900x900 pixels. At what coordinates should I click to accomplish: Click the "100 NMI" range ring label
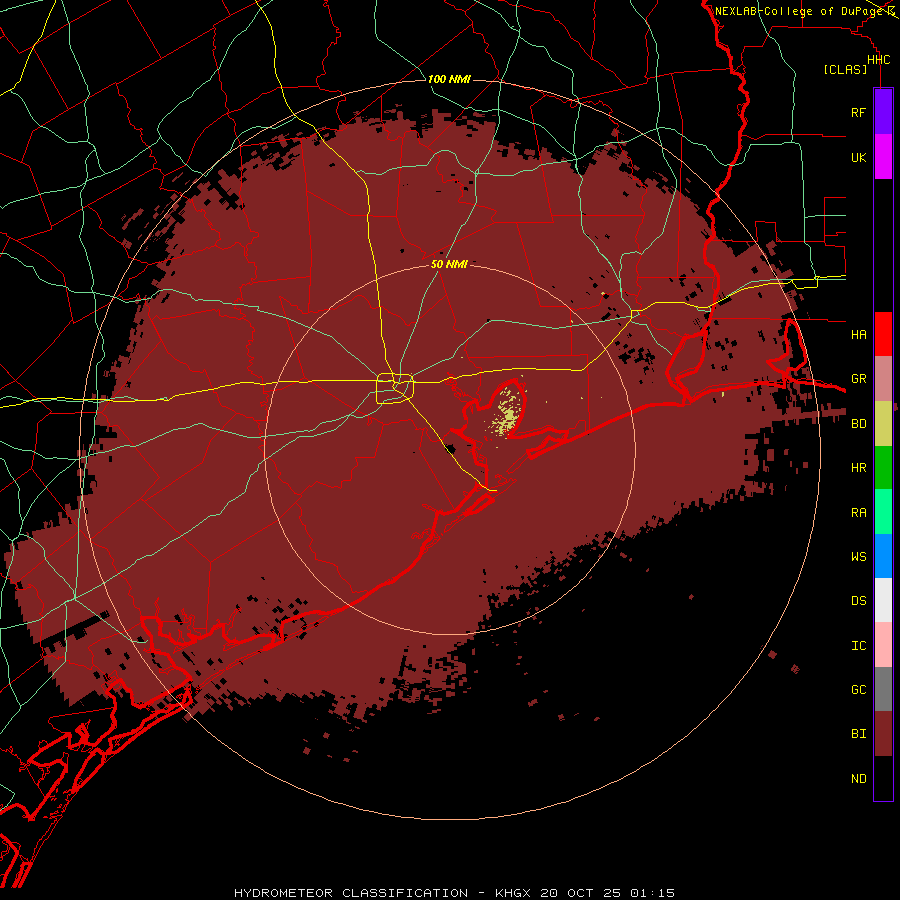(x=449, y=79)
